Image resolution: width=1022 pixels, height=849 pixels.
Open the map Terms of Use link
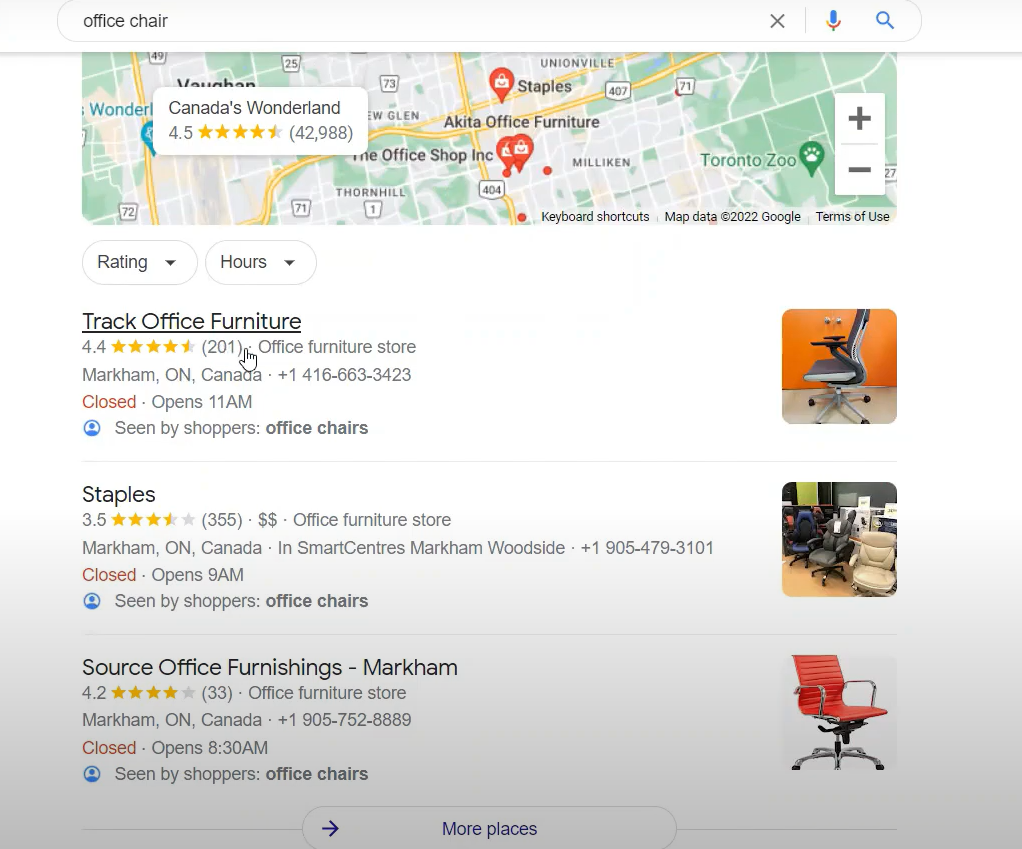click(x=853, y=216)
